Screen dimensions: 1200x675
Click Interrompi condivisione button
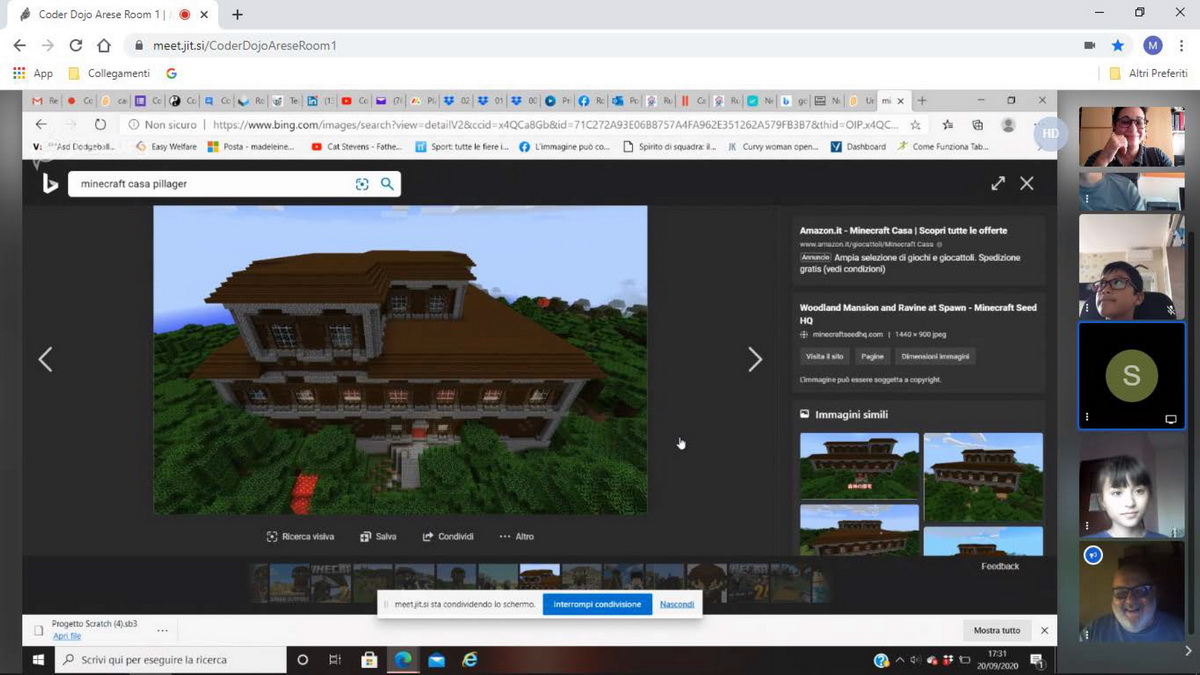597,604
